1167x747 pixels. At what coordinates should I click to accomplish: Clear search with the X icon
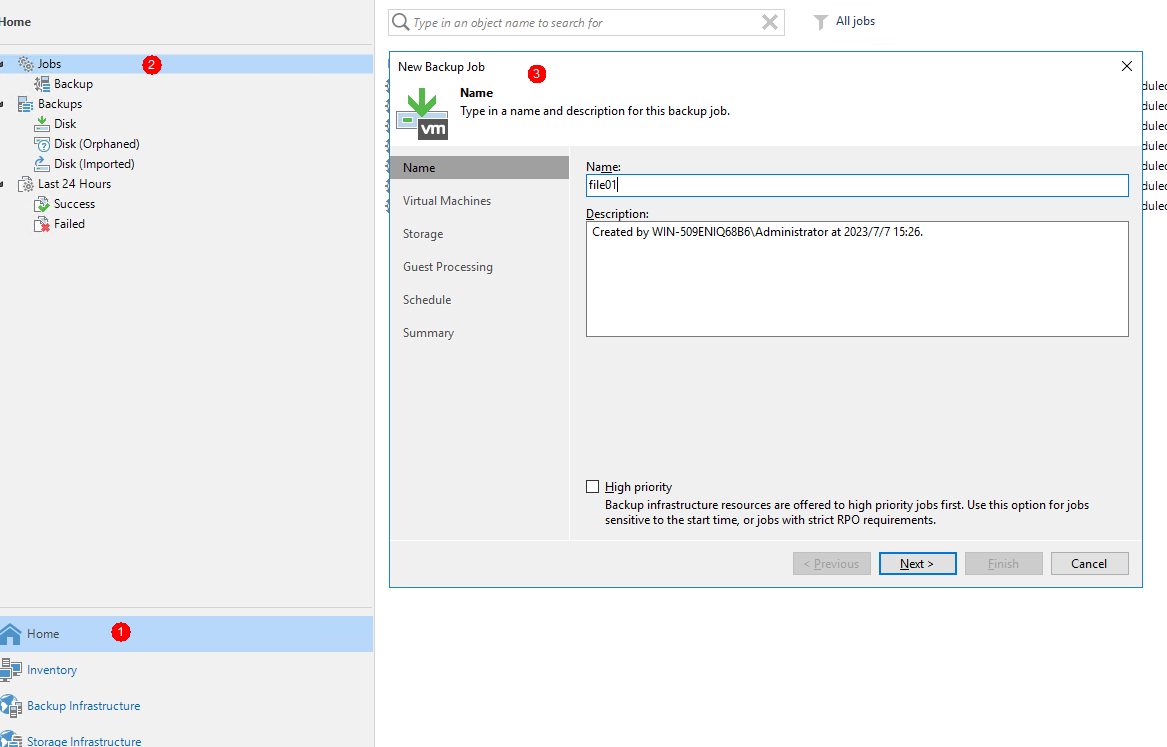769,22
